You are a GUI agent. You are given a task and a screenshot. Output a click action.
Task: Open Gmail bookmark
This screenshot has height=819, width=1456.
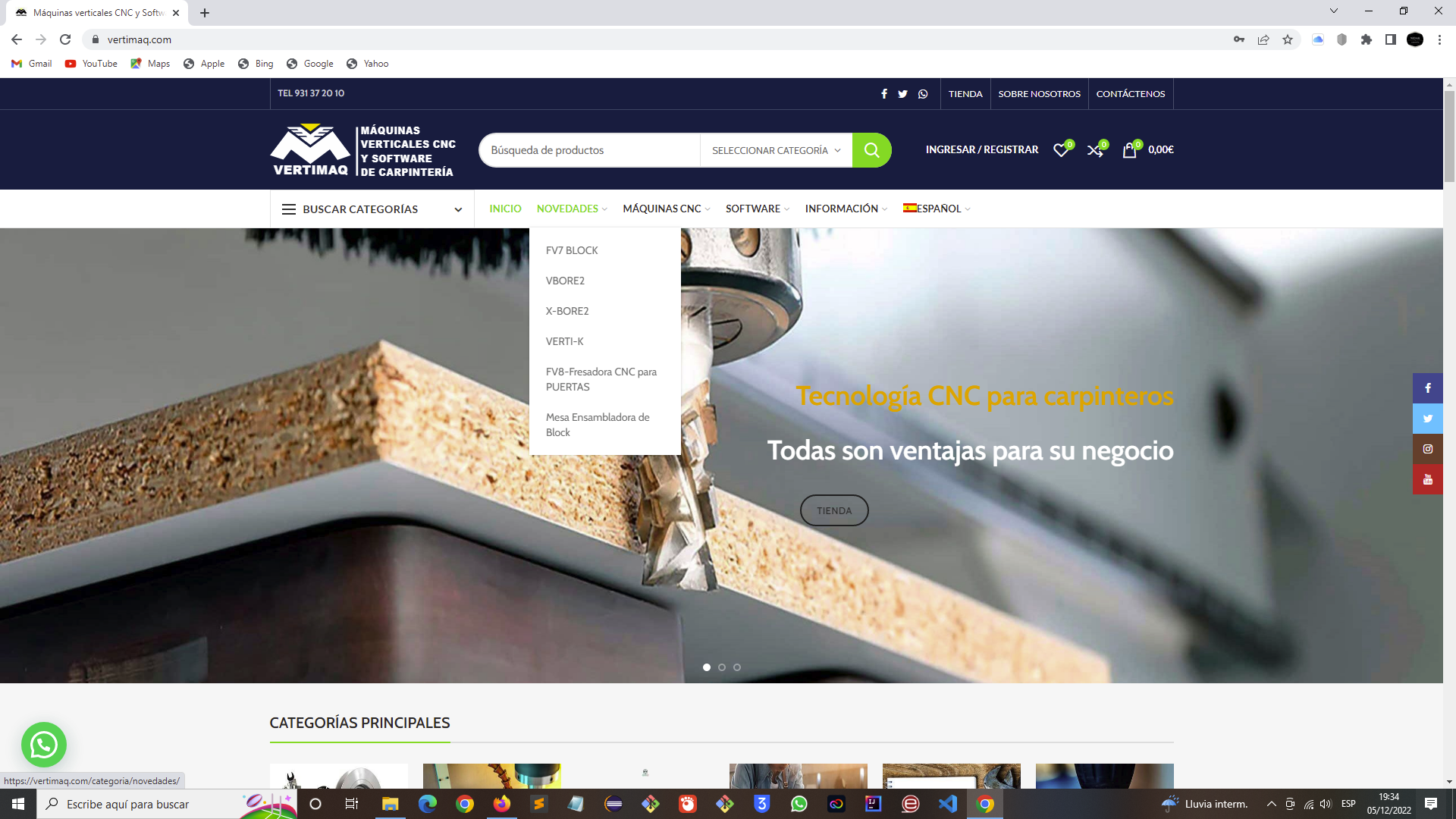pyautogui.click(x=32, y=64)
